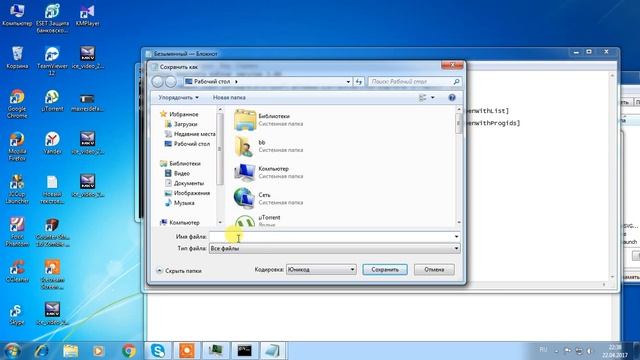
Task: Click the Новая папка button
Action: pyautogui.click(x=229, y=98)
